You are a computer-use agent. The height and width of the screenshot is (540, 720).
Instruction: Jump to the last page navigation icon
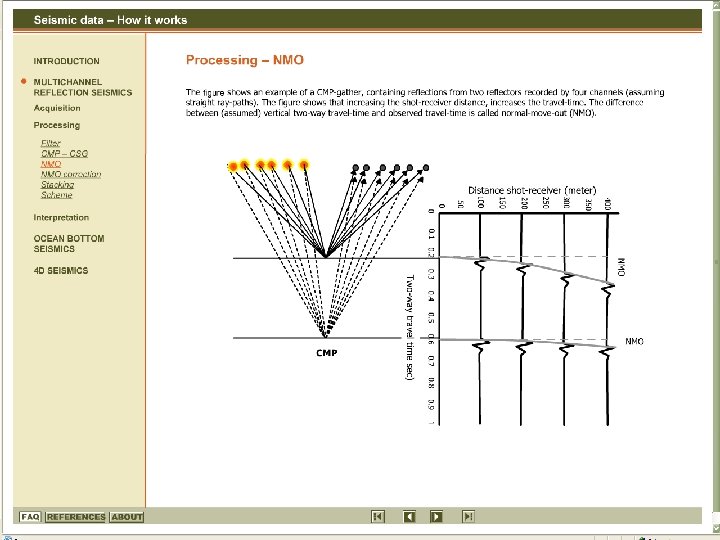click(468, 517)
